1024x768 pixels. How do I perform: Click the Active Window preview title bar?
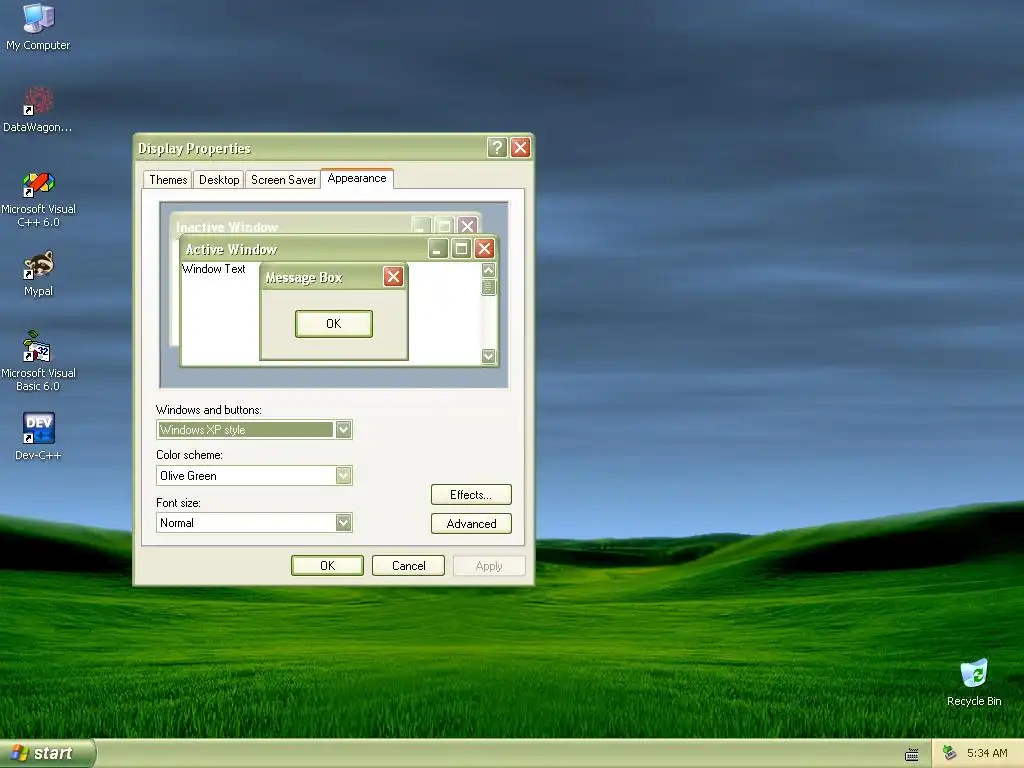coord(338,249)
